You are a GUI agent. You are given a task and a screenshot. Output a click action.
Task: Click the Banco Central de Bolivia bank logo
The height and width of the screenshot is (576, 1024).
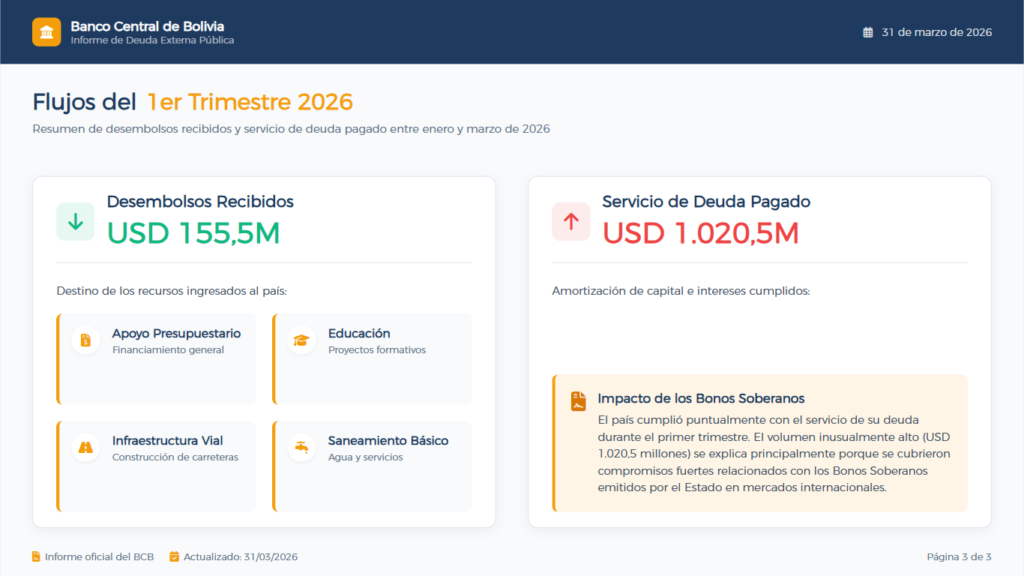[x=46, y=32]
